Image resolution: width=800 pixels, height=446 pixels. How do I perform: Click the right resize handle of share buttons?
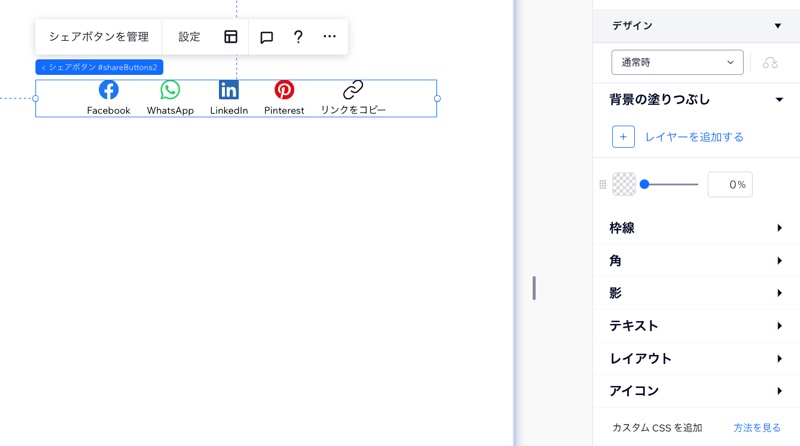click(x=437, y=98)
